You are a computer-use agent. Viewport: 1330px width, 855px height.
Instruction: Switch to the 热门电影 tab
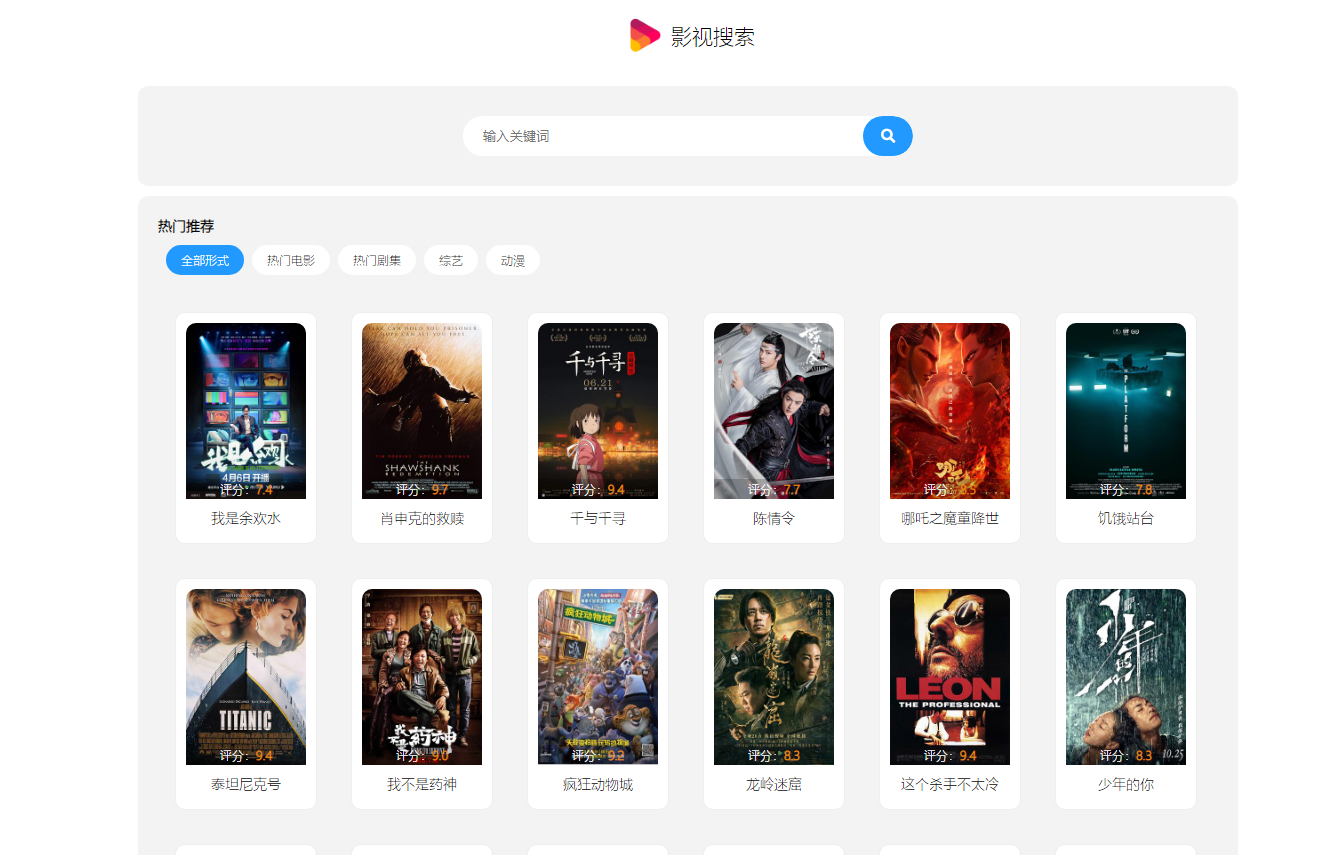click(x=291, y=260)
